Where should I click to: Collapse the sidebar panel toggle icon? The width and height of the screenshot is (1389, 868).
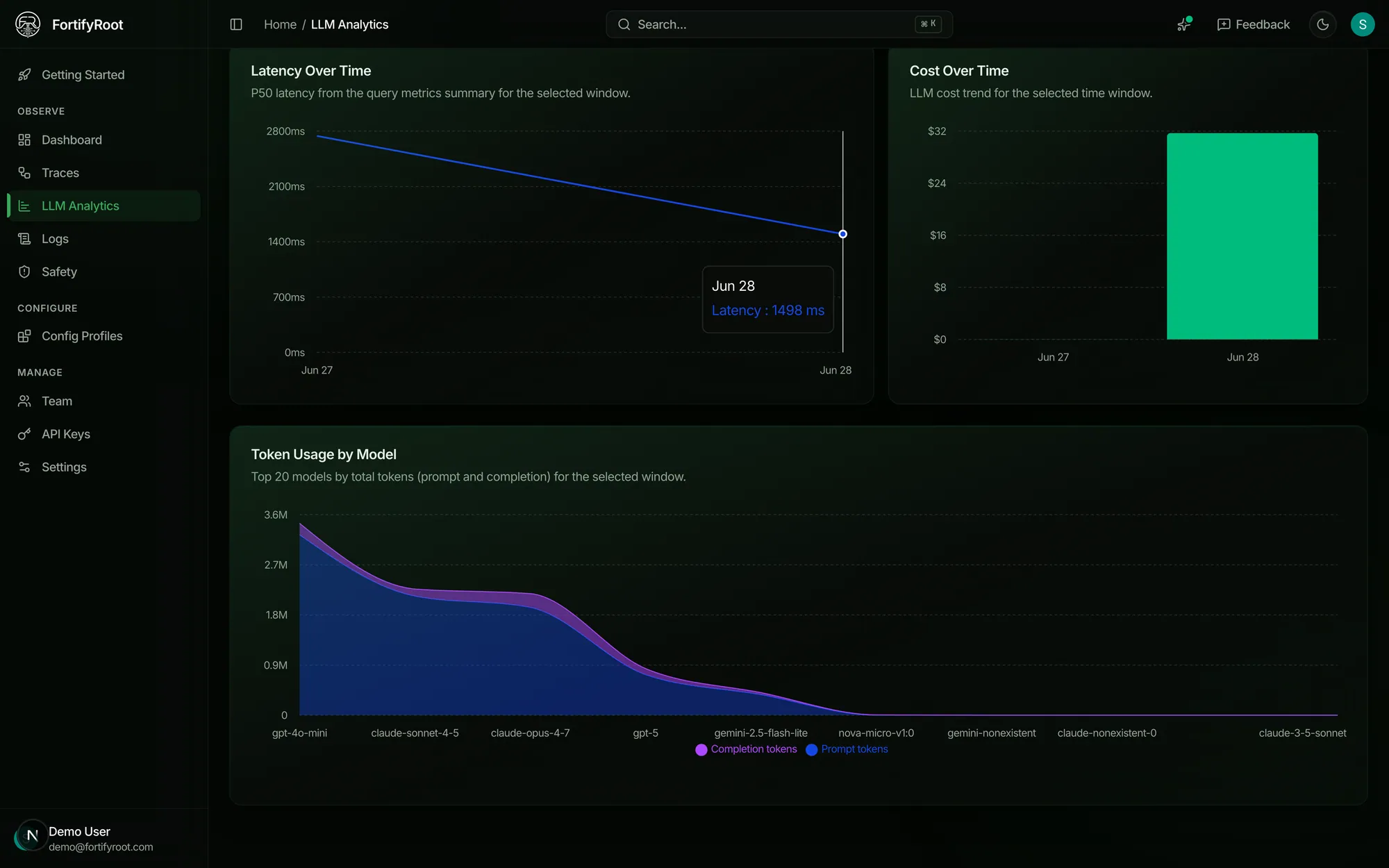click(x=236, y=24)
